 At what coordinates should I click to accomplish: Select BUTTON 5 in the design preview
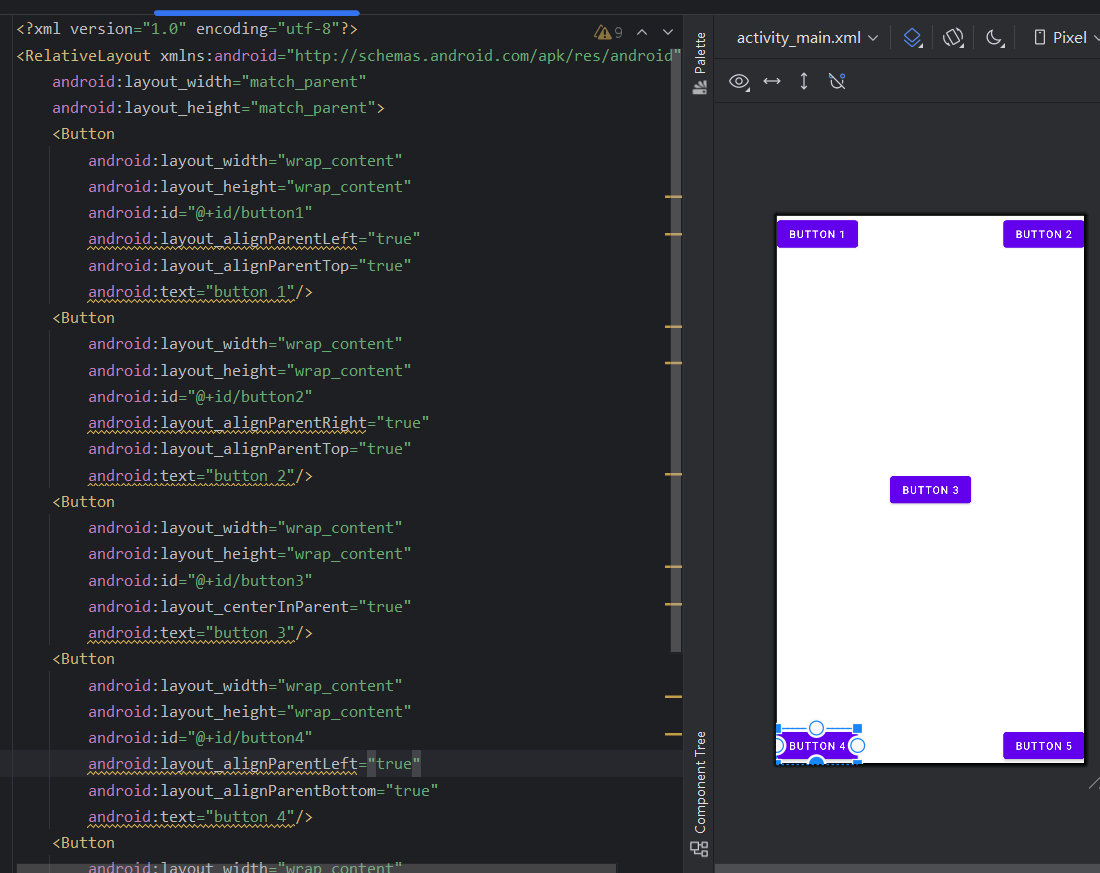coord(1043,746)
